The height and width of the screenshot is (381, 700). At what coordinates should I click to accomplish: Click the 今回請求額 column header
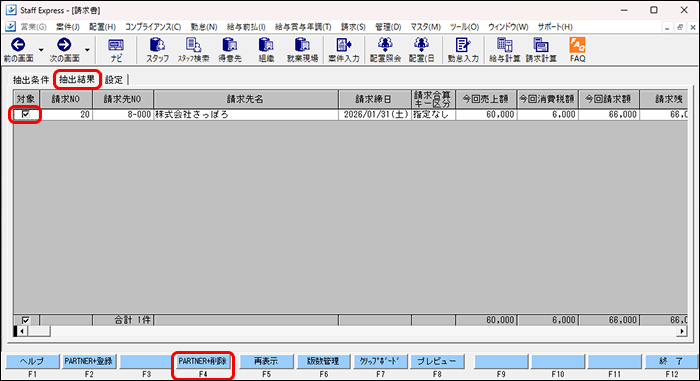point(609,99)
